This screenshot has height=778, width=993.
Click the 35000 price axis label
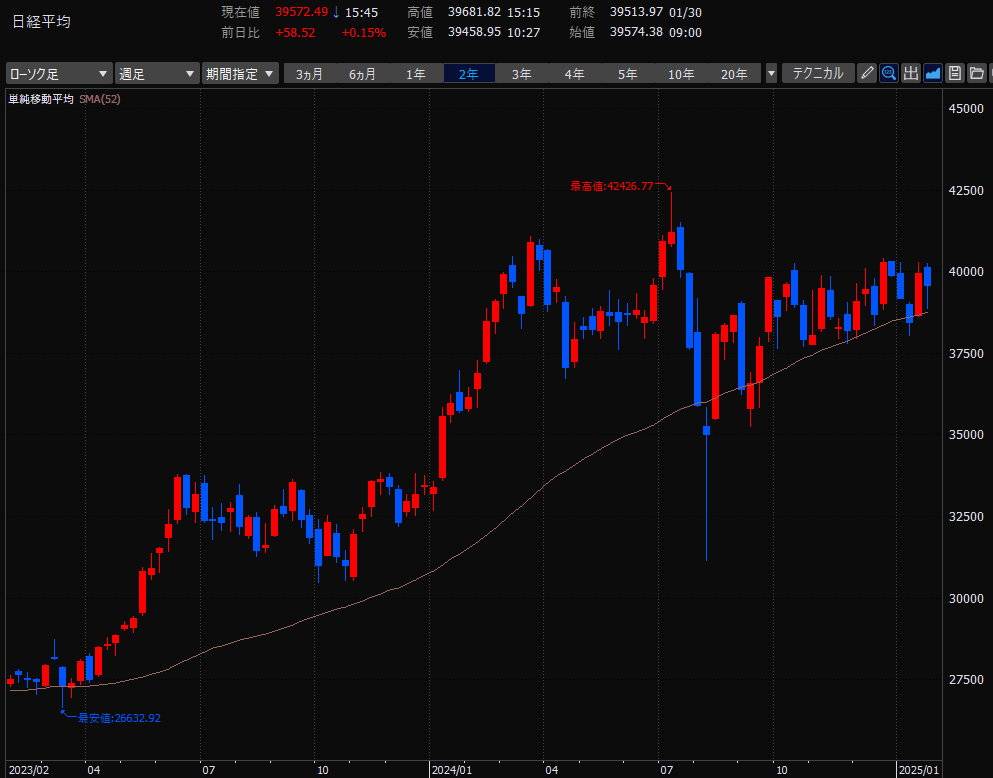click(966, 435)
